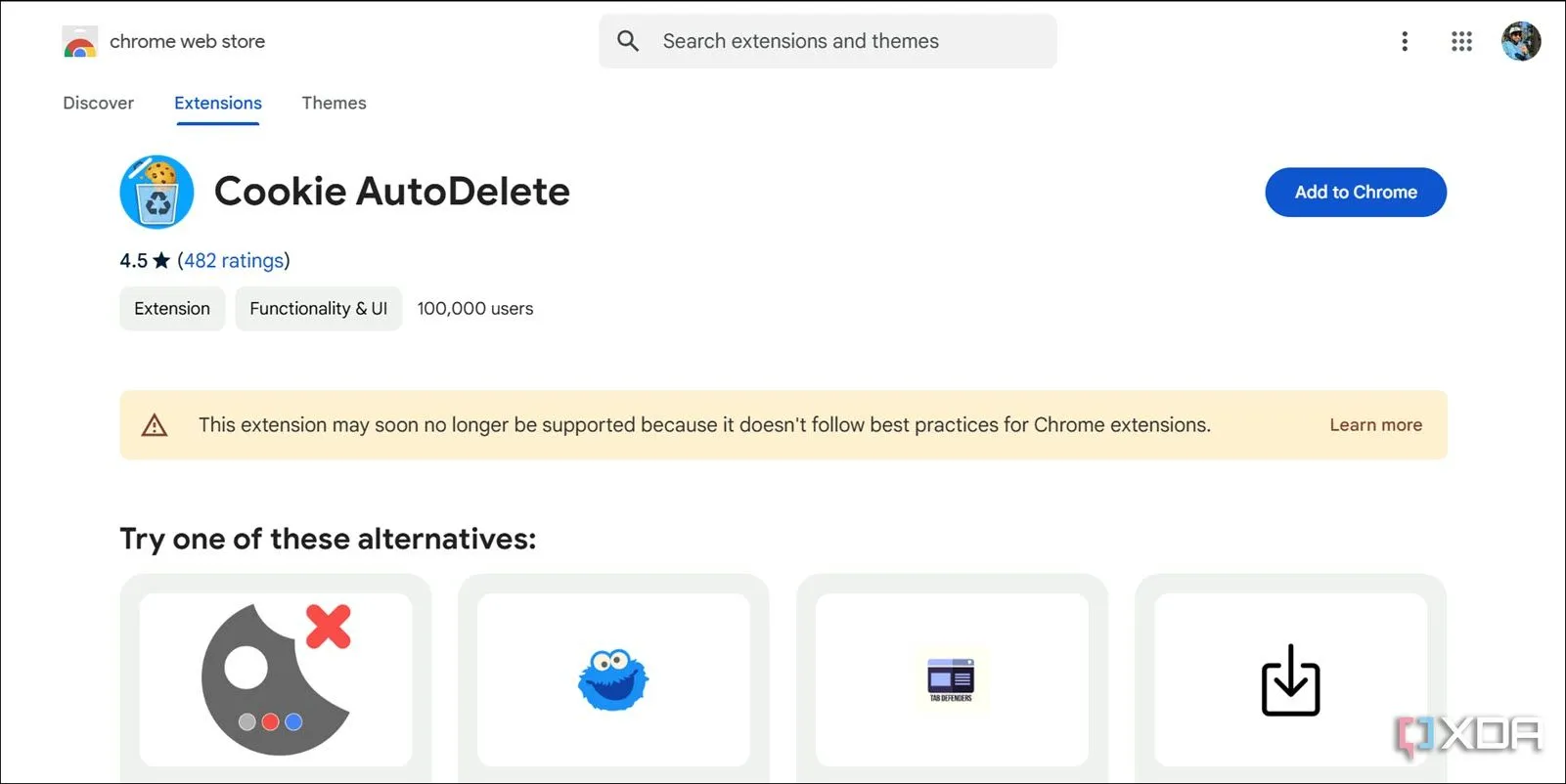Click the Extension category chip
Screen dimensions: 1566x784
172,309
